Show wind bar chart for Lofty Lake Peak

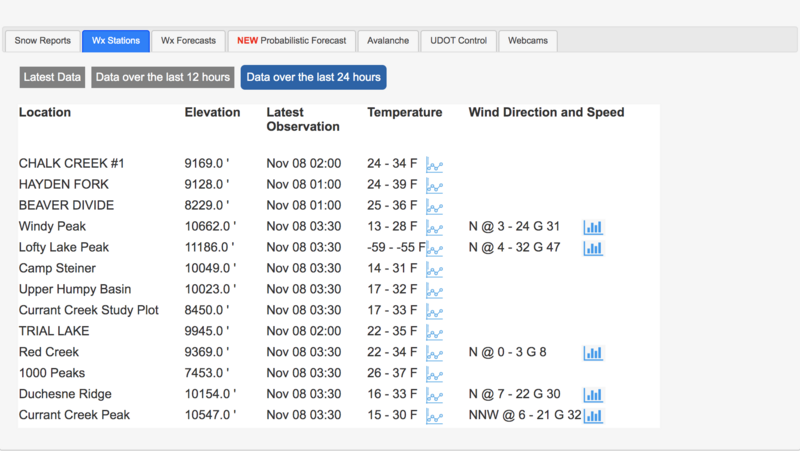point(593,248)
